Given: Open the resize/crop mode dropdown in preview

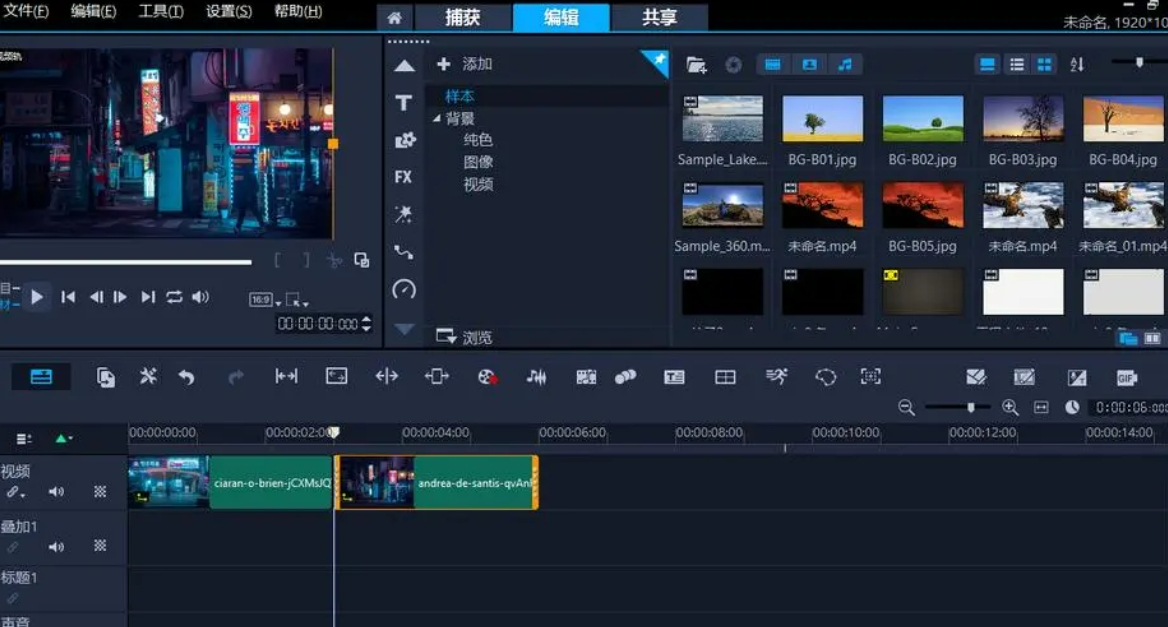Looking at the screenshot, I should 297,300.
